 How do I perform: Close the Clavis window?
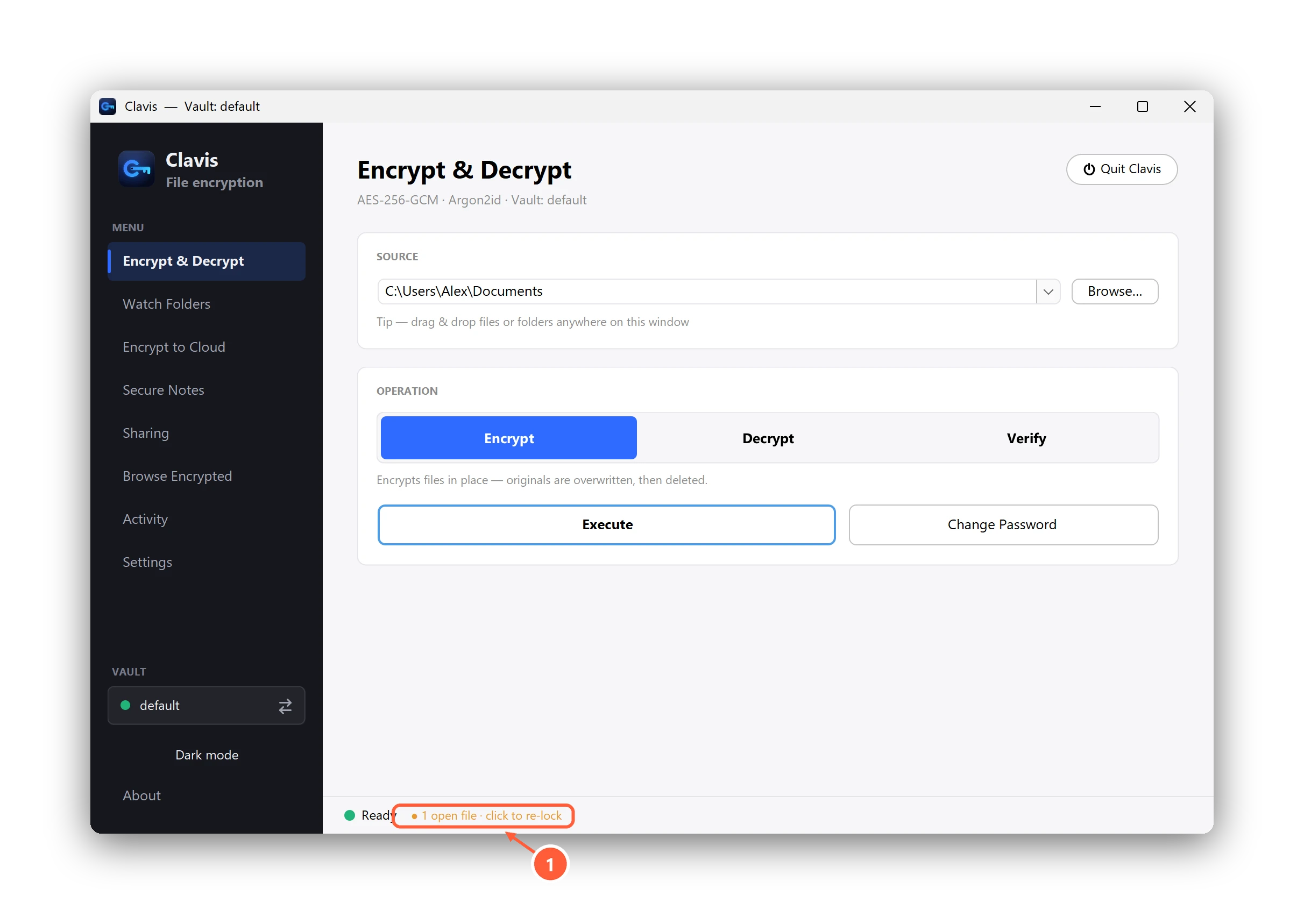tap(1189, 106)
